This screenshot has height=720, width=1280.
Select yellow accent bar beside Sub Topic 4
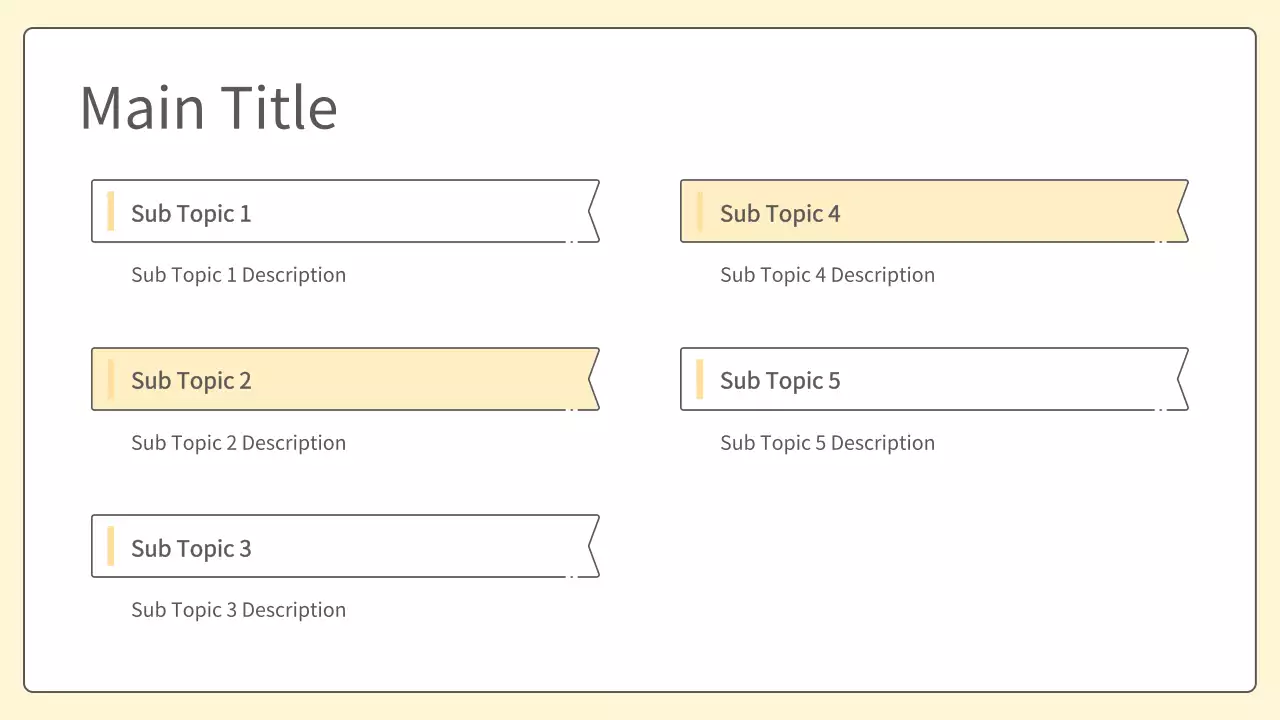[700, 212]
